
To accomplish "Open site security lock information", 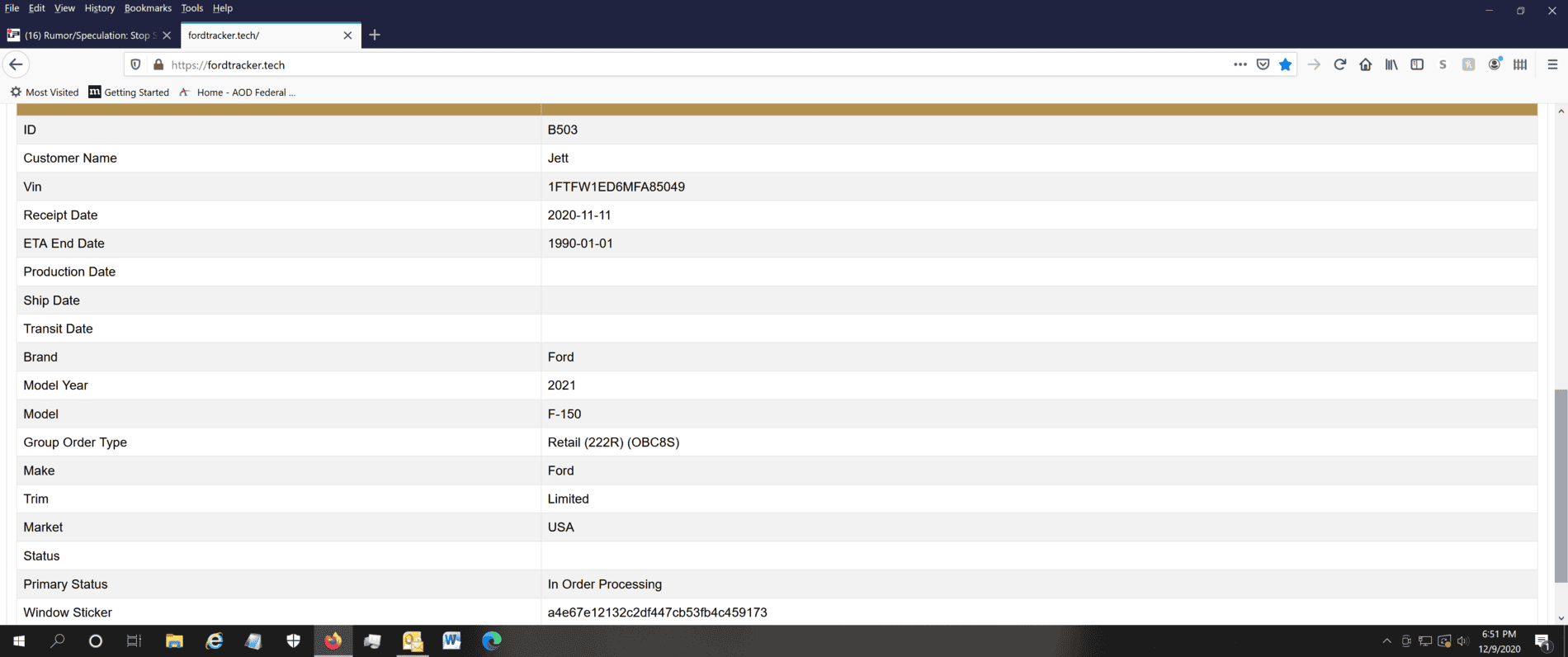I will [x=158, y=64].
